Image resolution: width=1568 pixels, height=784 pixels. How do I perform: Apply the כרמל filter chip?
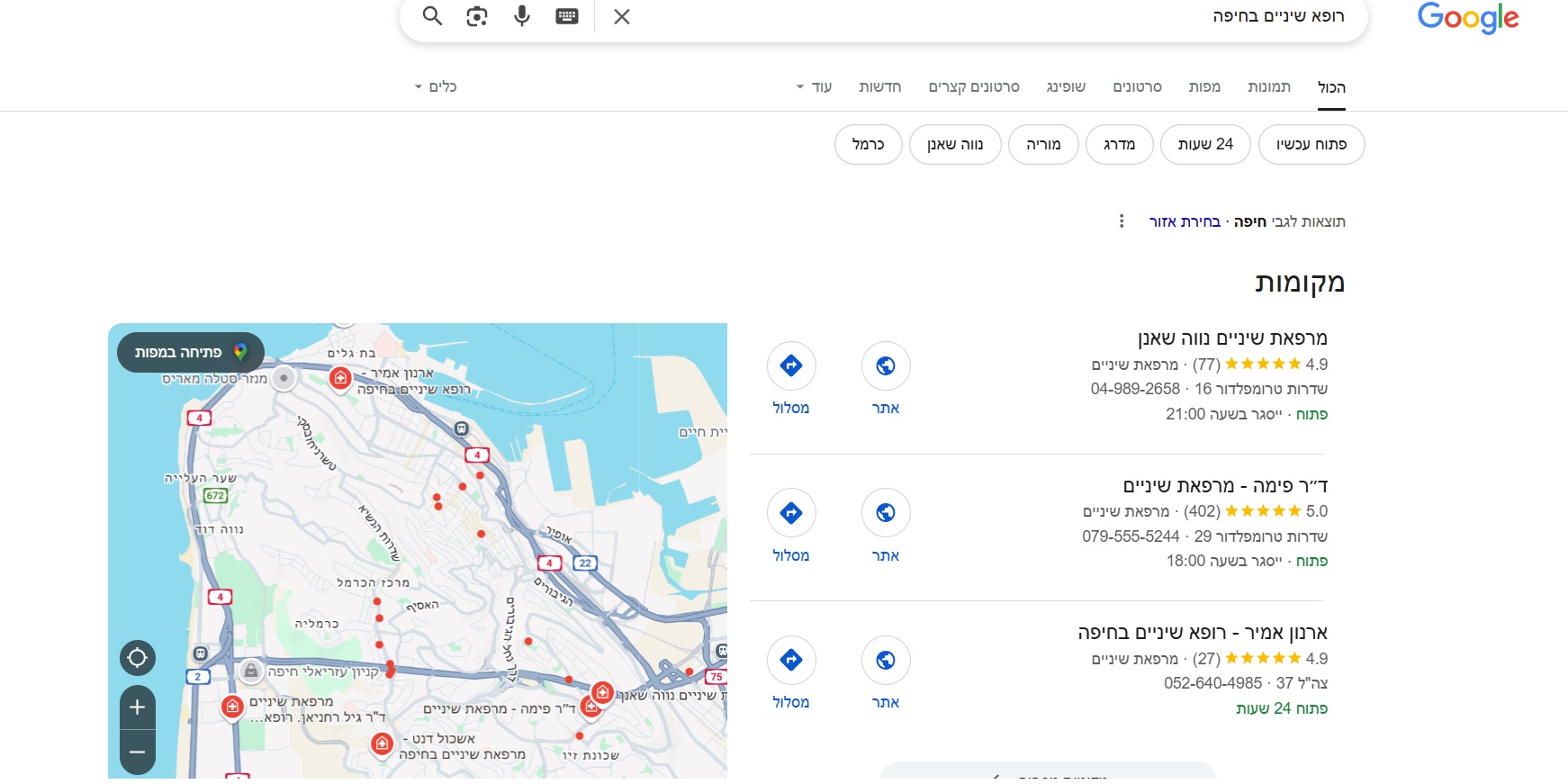869,144
